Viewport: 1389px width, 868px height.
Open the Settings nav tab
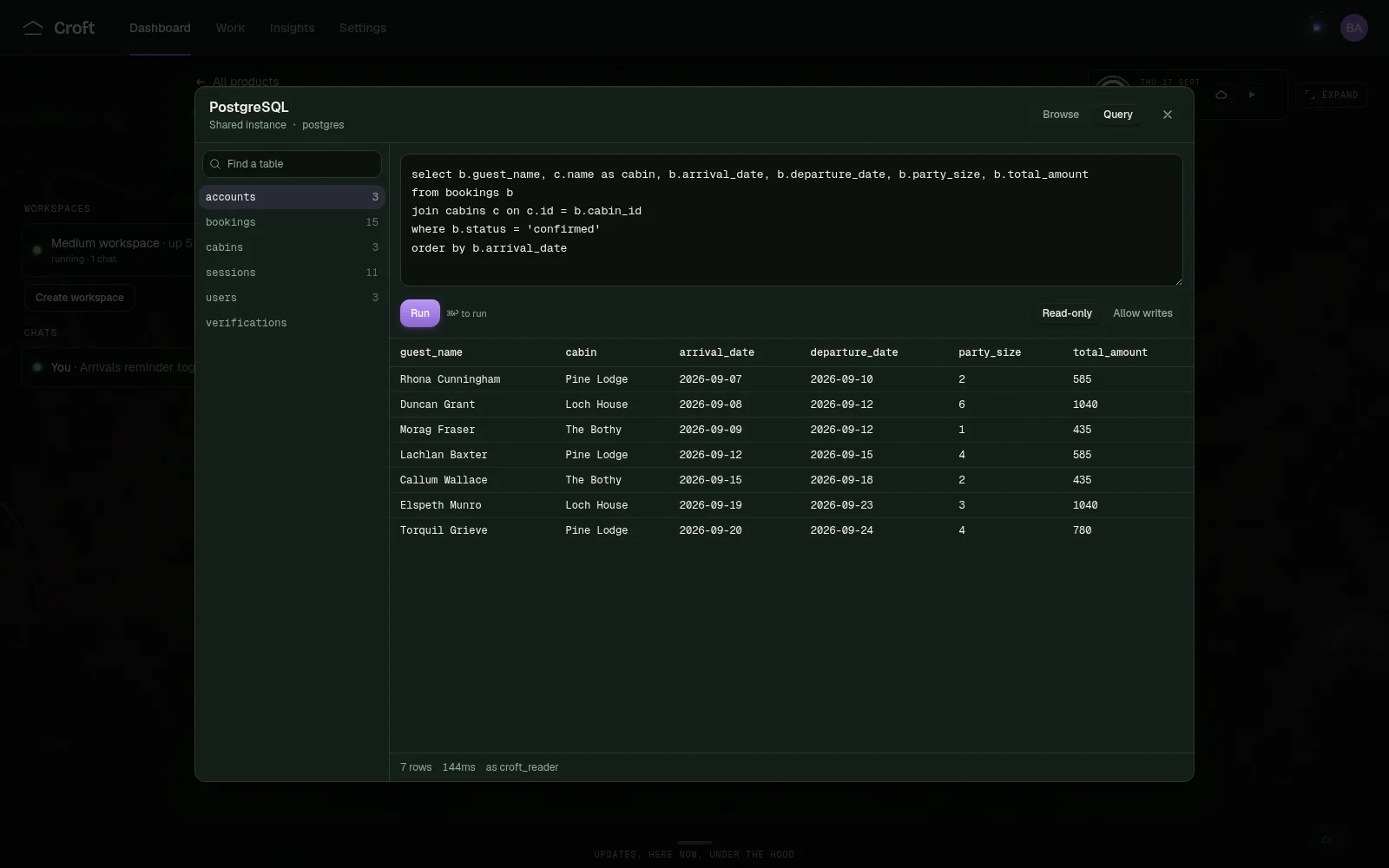(363, 28)
